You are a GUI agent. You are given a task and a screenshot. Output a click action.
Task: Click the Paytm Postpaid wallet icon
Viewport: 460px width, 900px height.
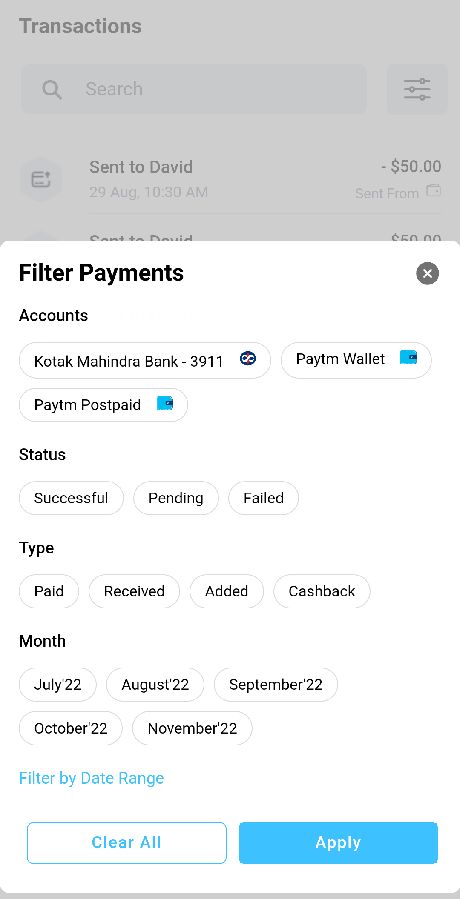point(165,403)
